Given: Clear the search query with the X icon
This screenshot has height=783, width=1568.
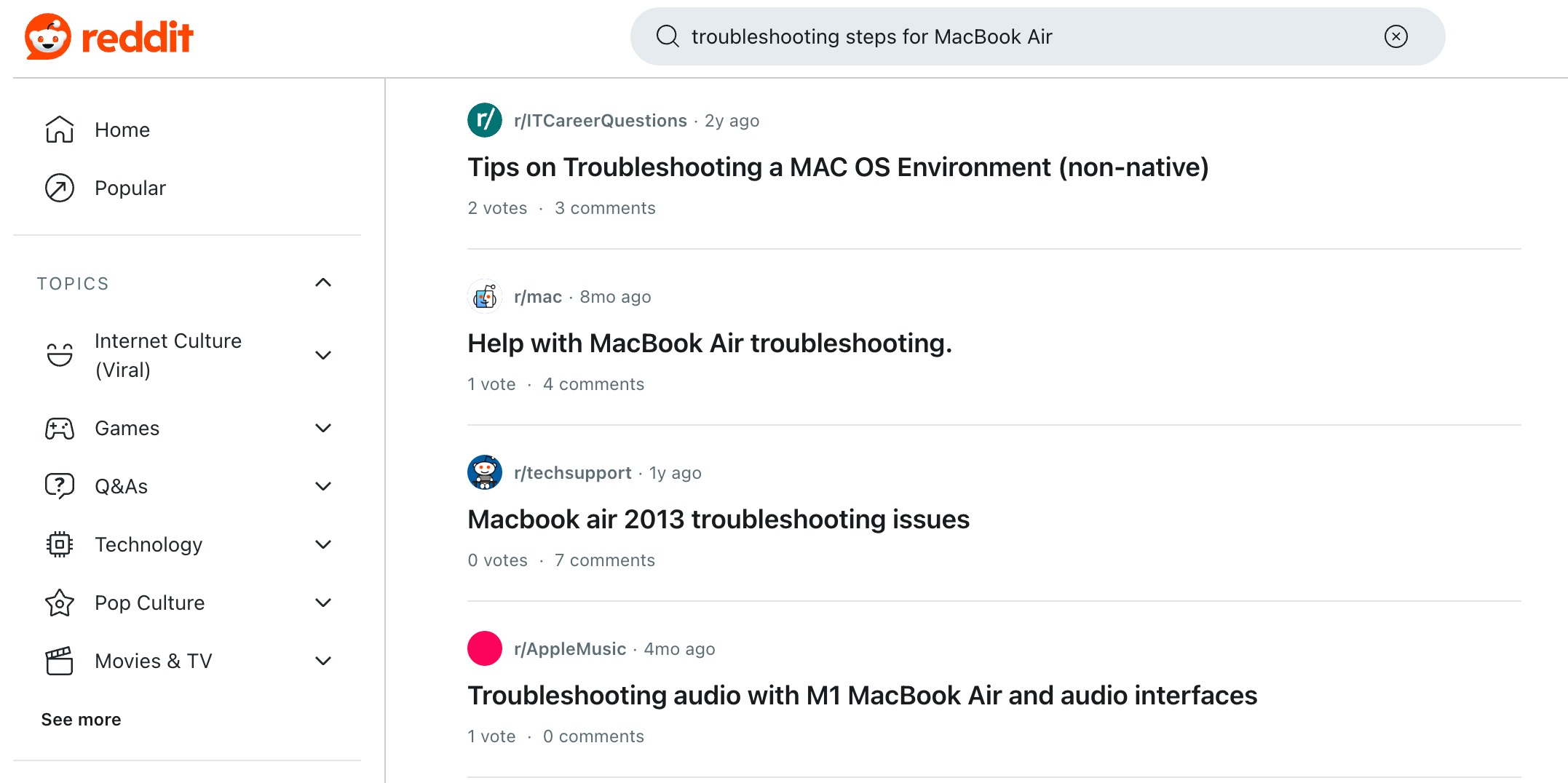Looking at the screenshot, I should [x=1395, y=36].
